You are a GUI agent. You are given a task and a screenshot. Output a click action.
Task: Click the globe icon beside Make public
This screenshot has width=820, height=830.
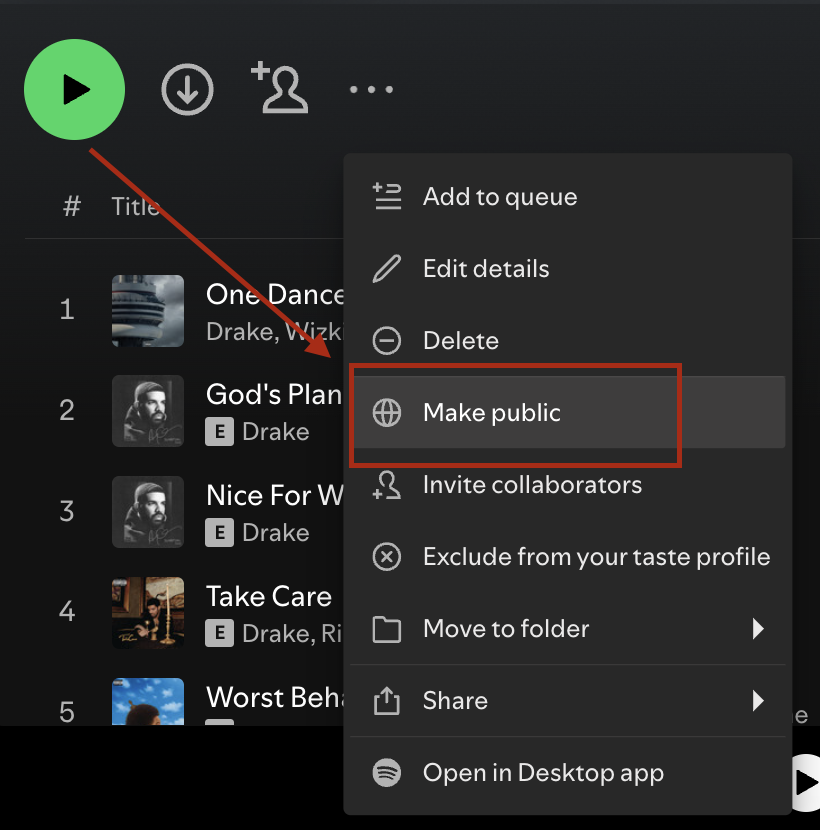tap(387, 412)
